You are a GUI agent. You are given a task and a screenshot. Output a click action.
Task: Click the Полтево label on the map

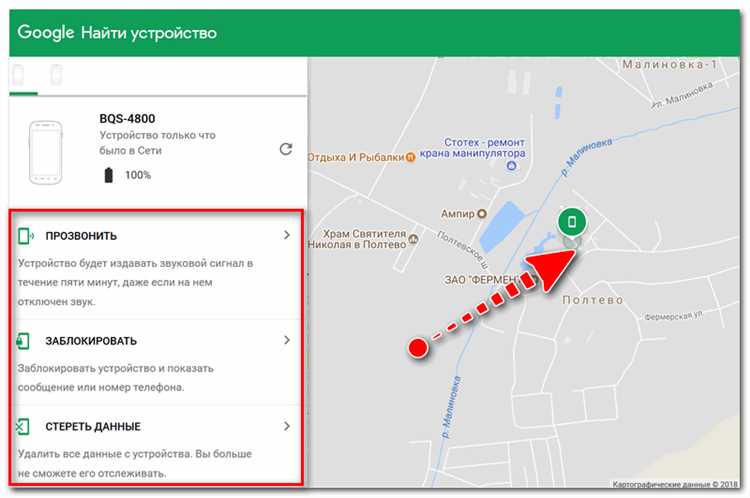pos(593,300)
